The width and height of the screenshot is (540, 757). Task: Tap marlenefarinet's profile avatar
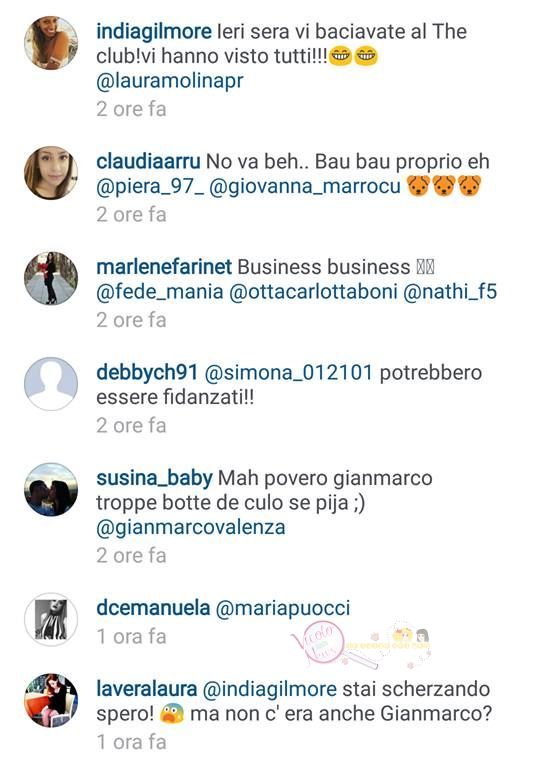pos(51,279)
